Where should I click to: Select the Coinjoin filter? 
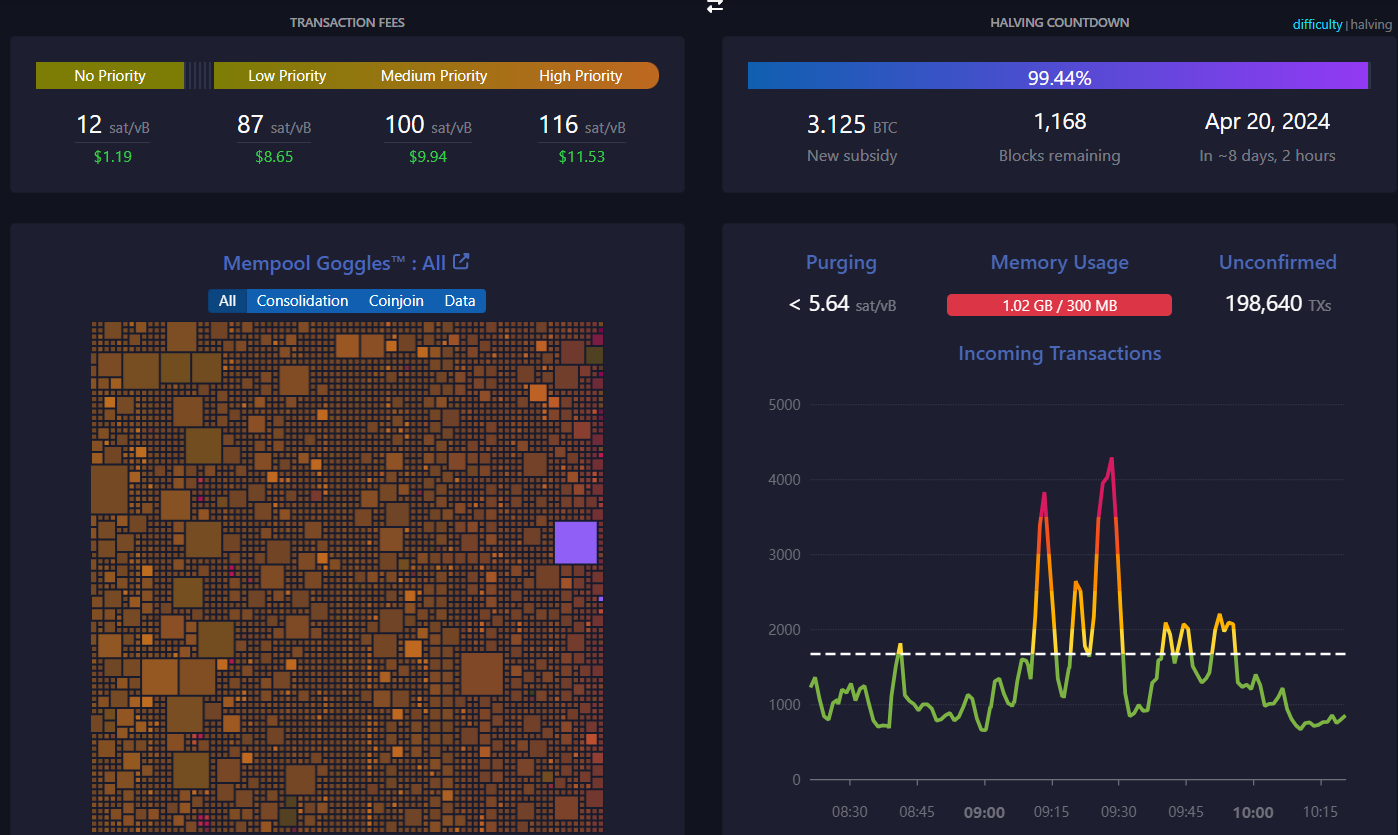click(x=396, y=301)
